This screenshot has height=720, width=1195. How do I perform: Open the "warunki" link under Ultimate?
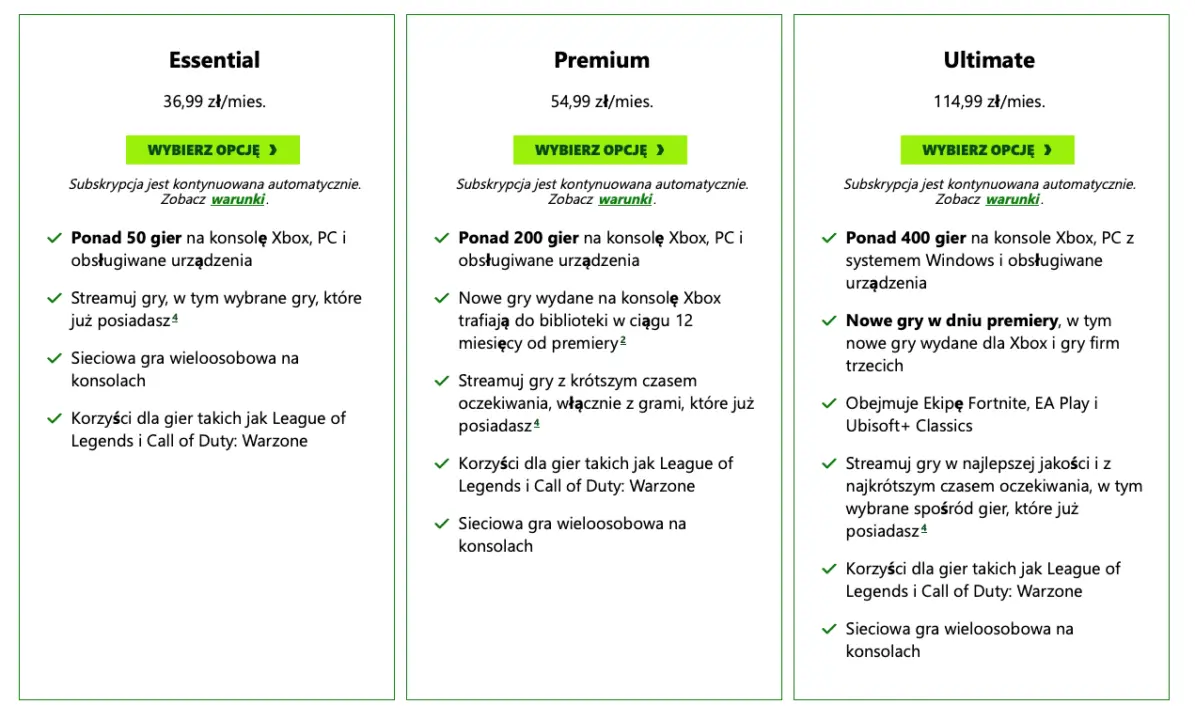click(x=1012, y=199)
